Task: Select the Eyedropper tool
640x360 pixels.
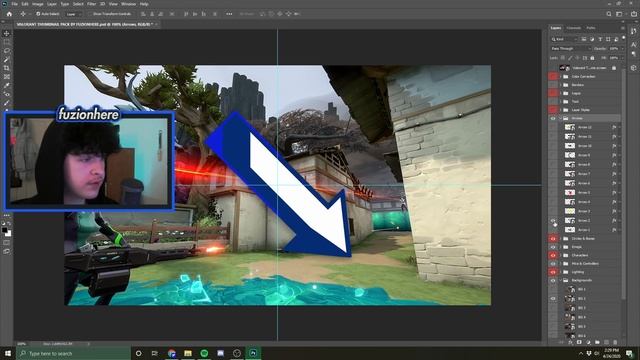Action: coord(7,85)
